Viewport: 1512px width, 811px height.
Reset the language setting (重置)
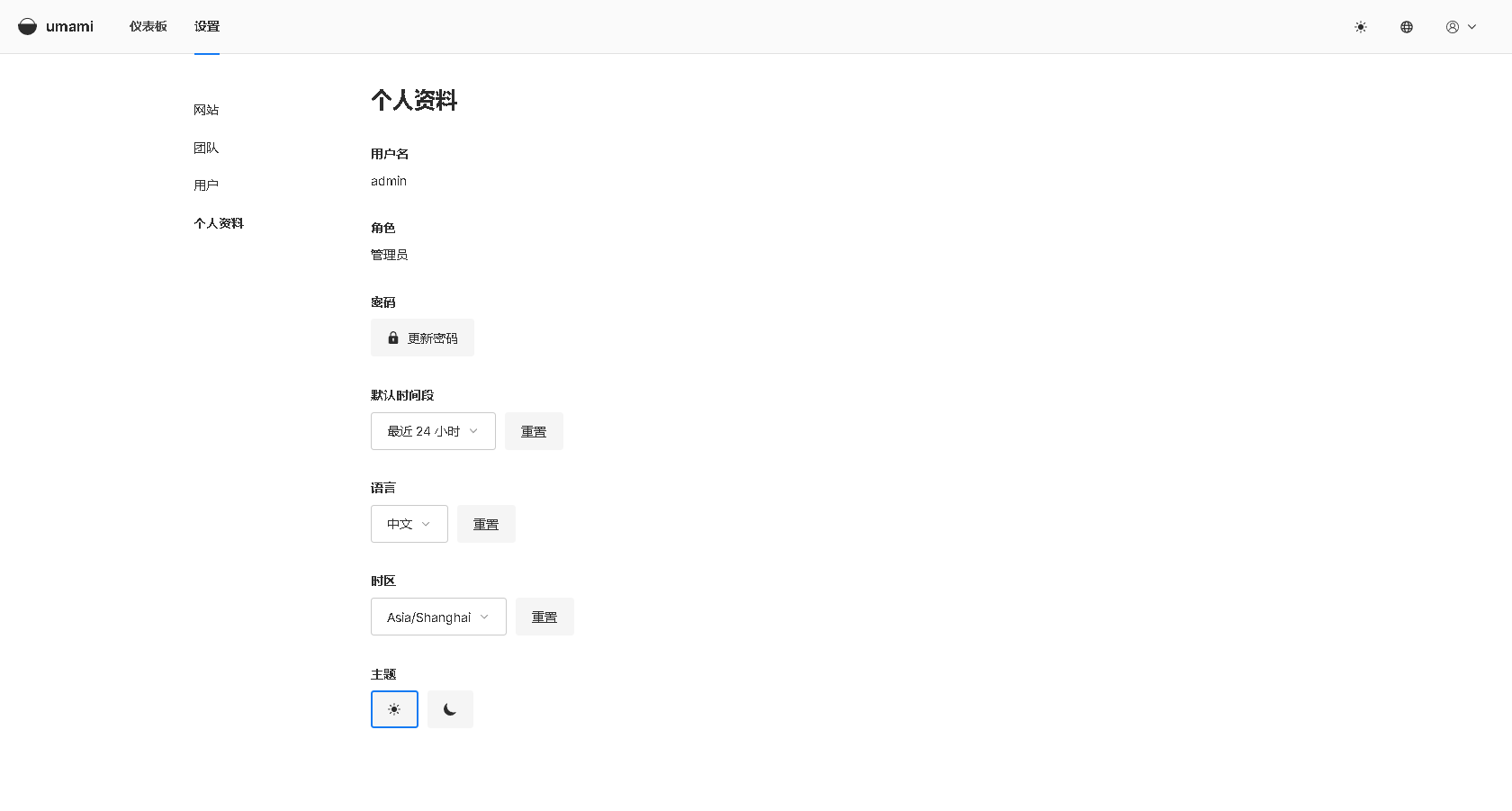pos(486,524)
